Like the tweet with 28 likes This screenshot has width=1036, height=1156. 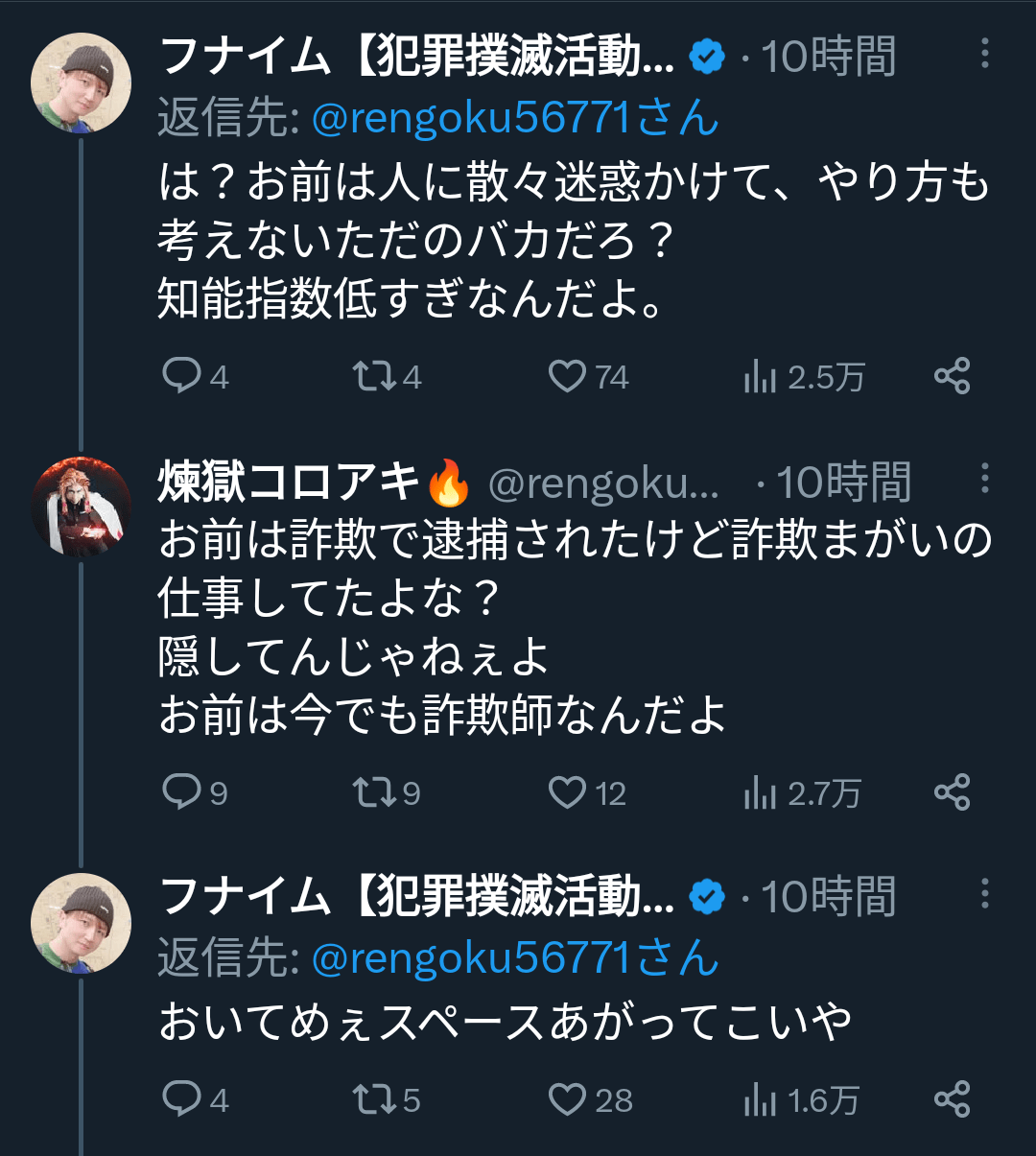pyautogui.click(x=567, y=1099)
